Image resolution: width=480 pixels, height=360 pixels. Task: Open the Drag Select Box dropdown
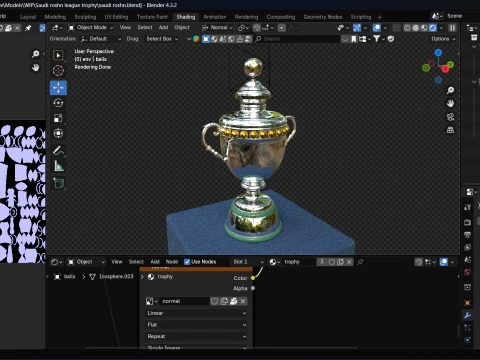162,39
